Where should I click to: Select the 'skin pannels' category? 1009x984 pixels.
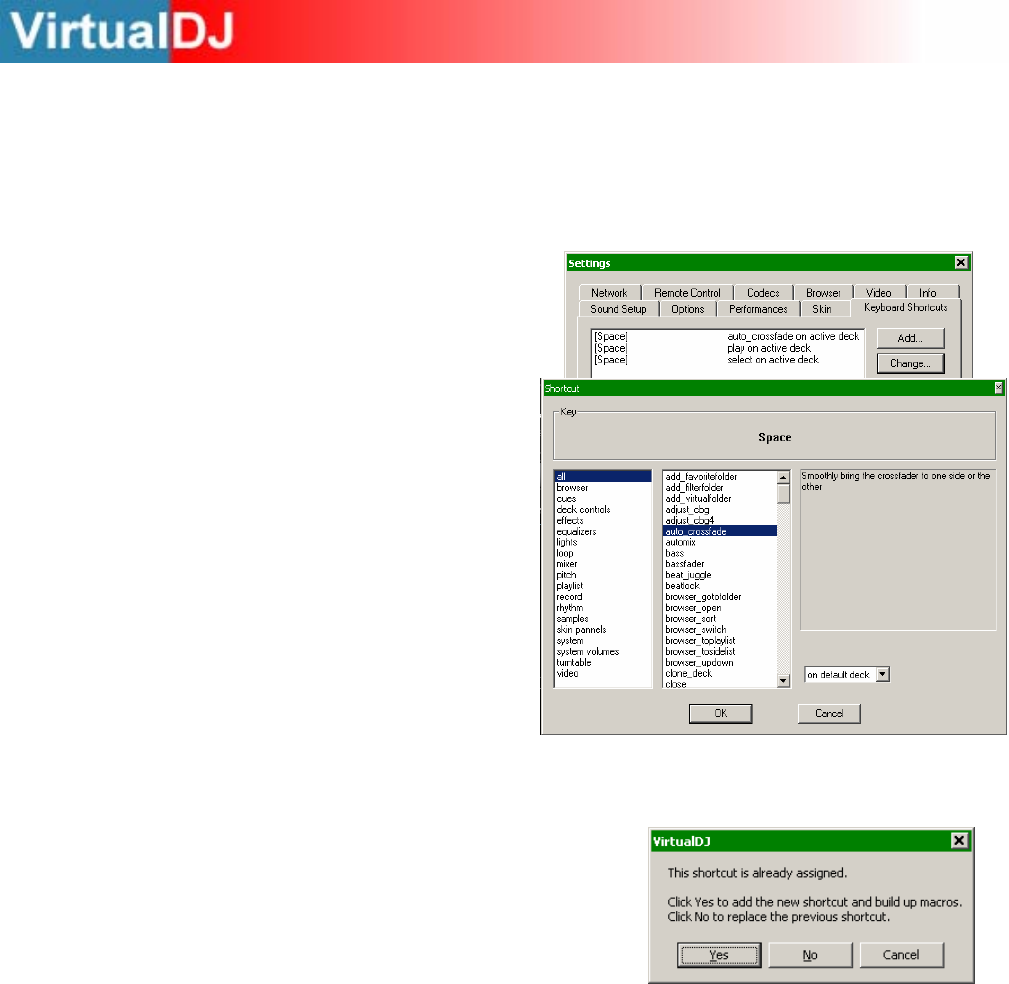[602, 630]
